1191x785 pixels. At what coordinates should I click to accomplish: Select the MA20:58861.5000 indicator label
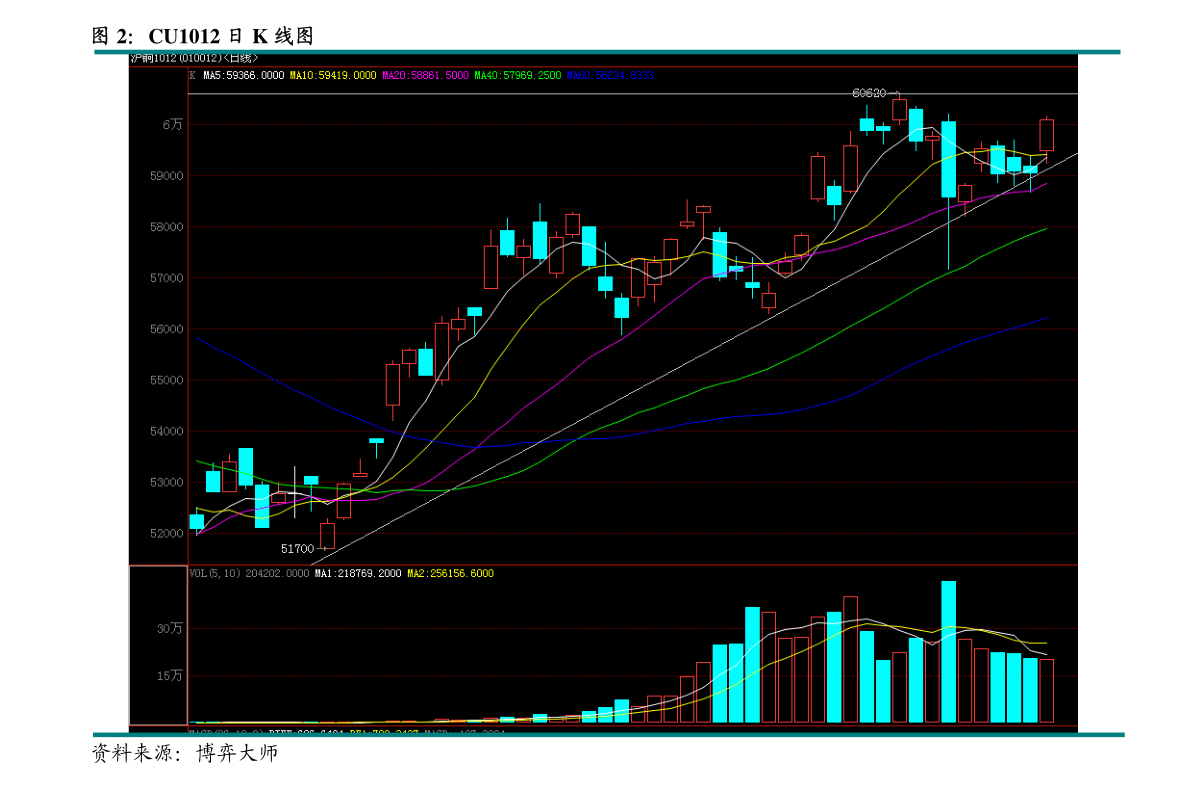click(x=425, y=75)
